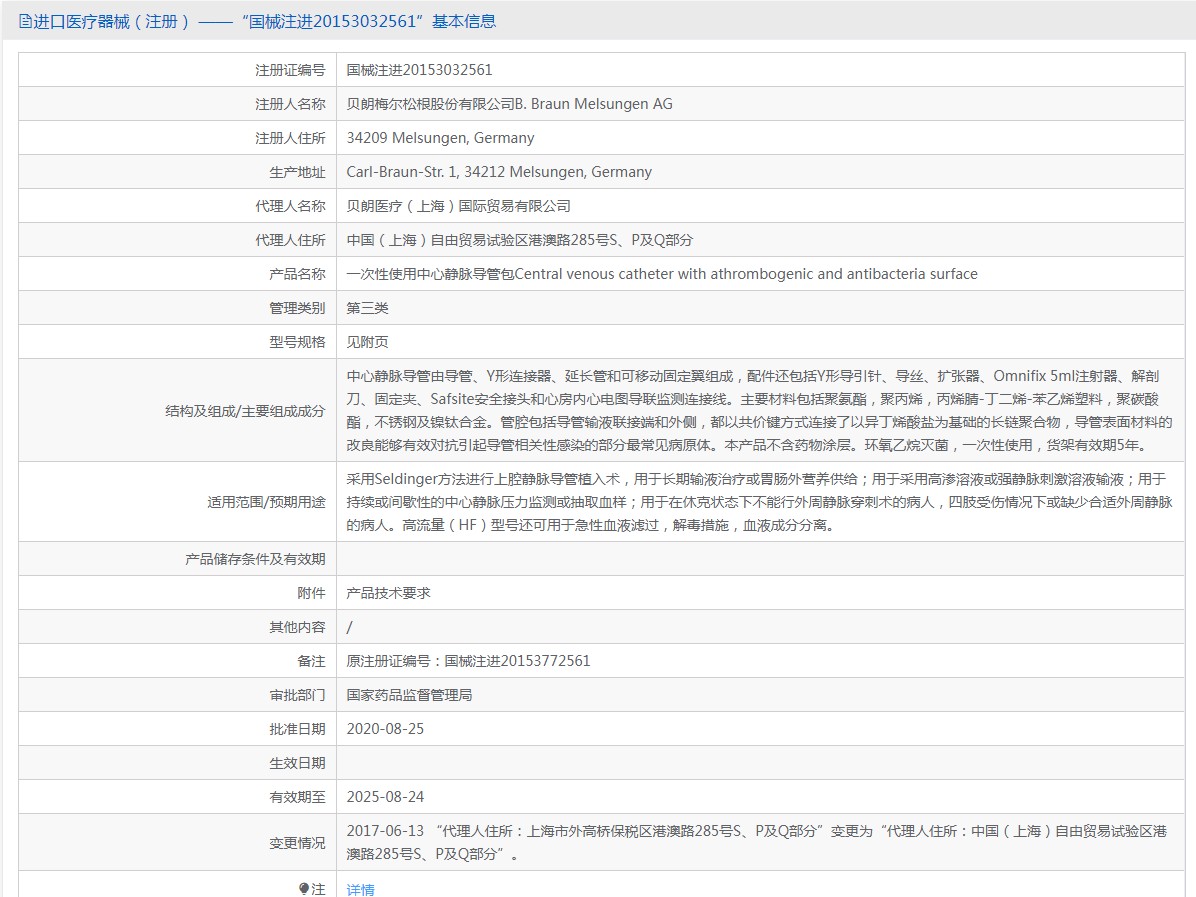Click the header title 进口医疗器械（注册）基本信息

coord(264,21)
